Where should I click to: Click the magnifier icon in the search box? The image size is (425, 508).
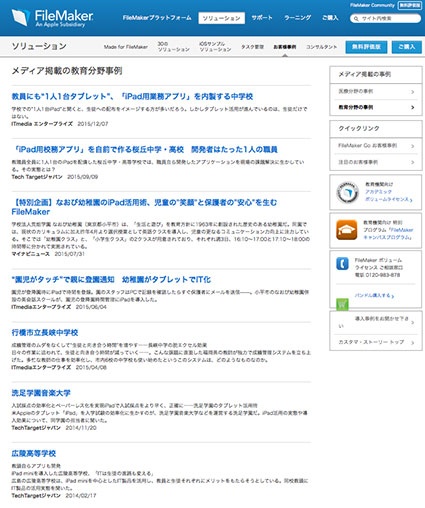click(x=356, y=19)
